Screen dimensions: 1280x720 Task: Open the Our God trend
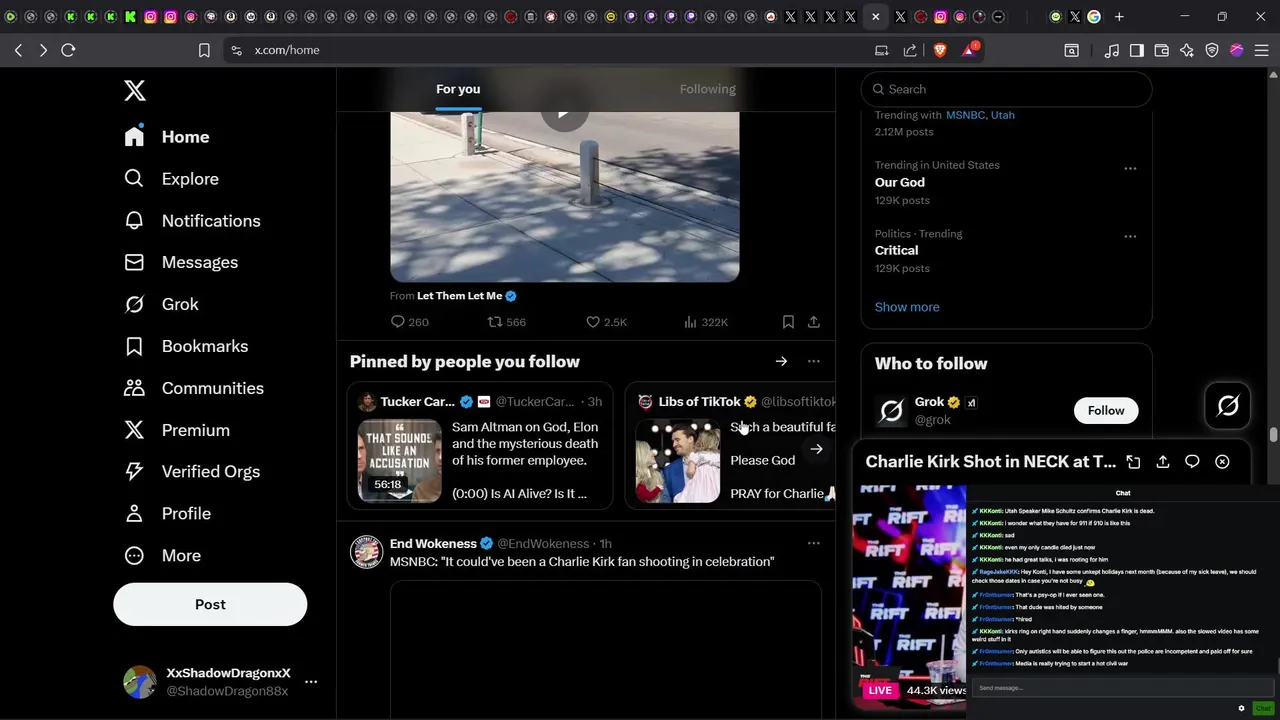click(x=900, y=182)
